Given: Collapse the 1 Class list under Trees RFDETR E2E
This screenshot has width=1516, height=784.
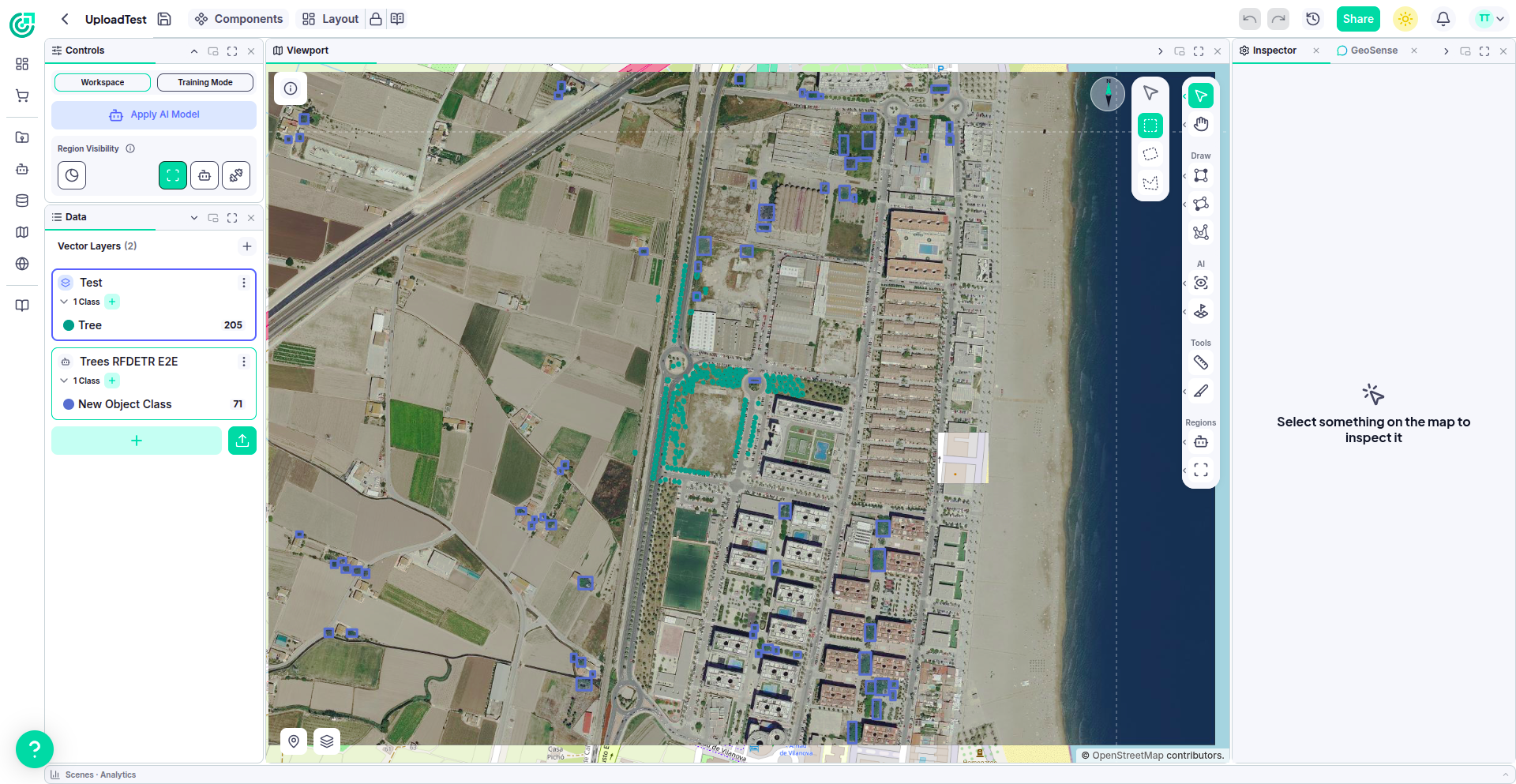Looking at the screenshot, I should [x=64, y=381].
